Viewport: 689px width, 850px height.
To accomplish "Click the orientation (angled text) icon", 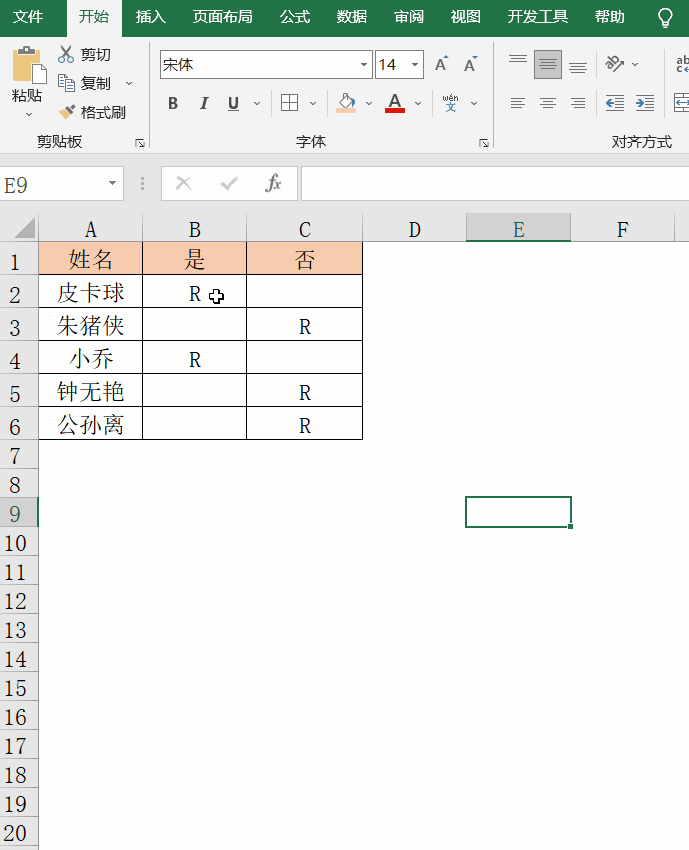I will click(x=614, y=65).
